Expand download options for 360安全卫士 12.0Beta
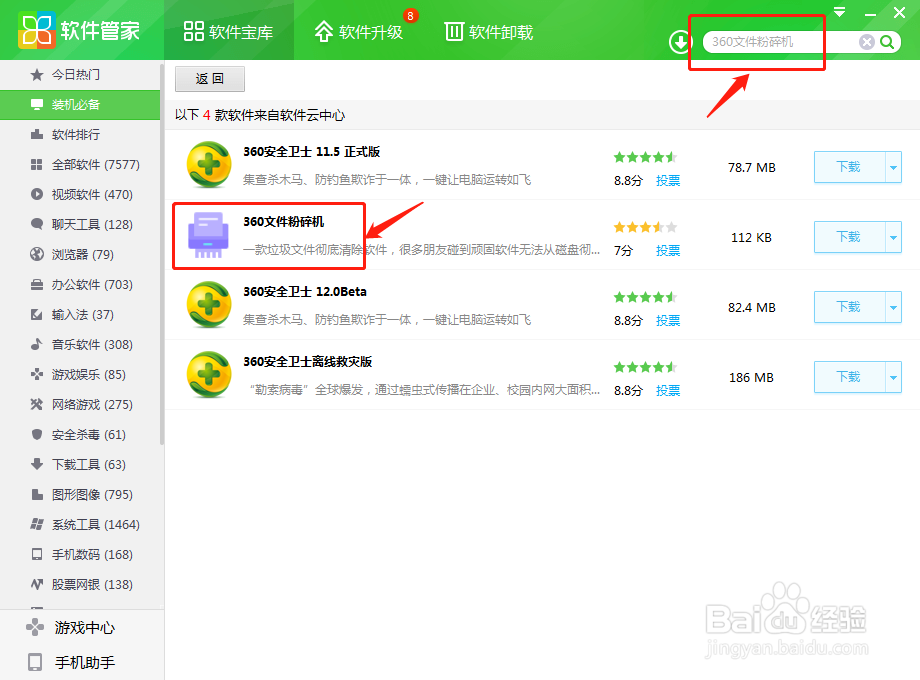The height and width of the screenshot is (680, 920). coord(893,307)
